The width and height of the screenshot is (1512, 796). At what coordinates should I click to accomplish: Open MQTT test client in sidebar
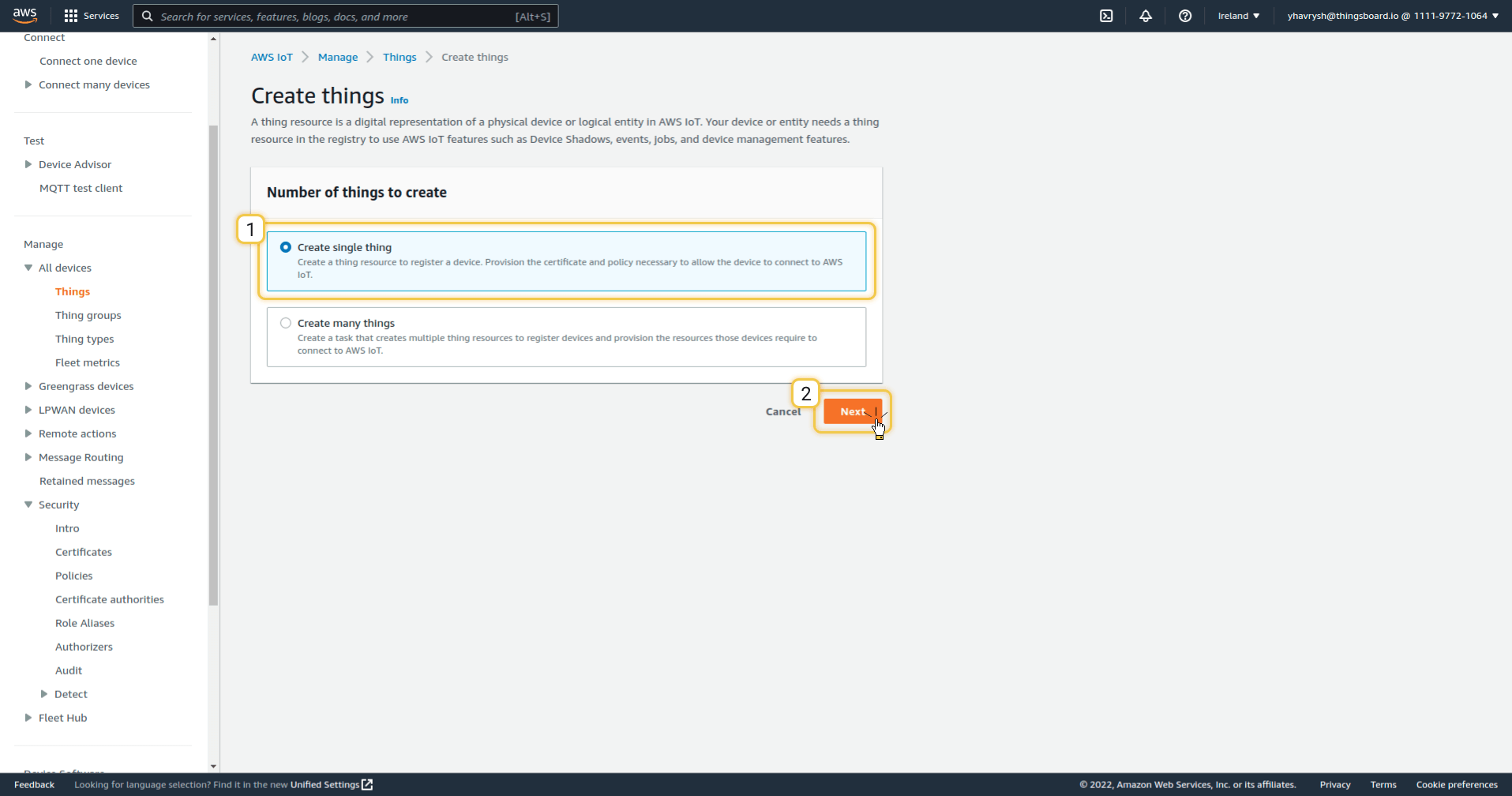(81, 188)
